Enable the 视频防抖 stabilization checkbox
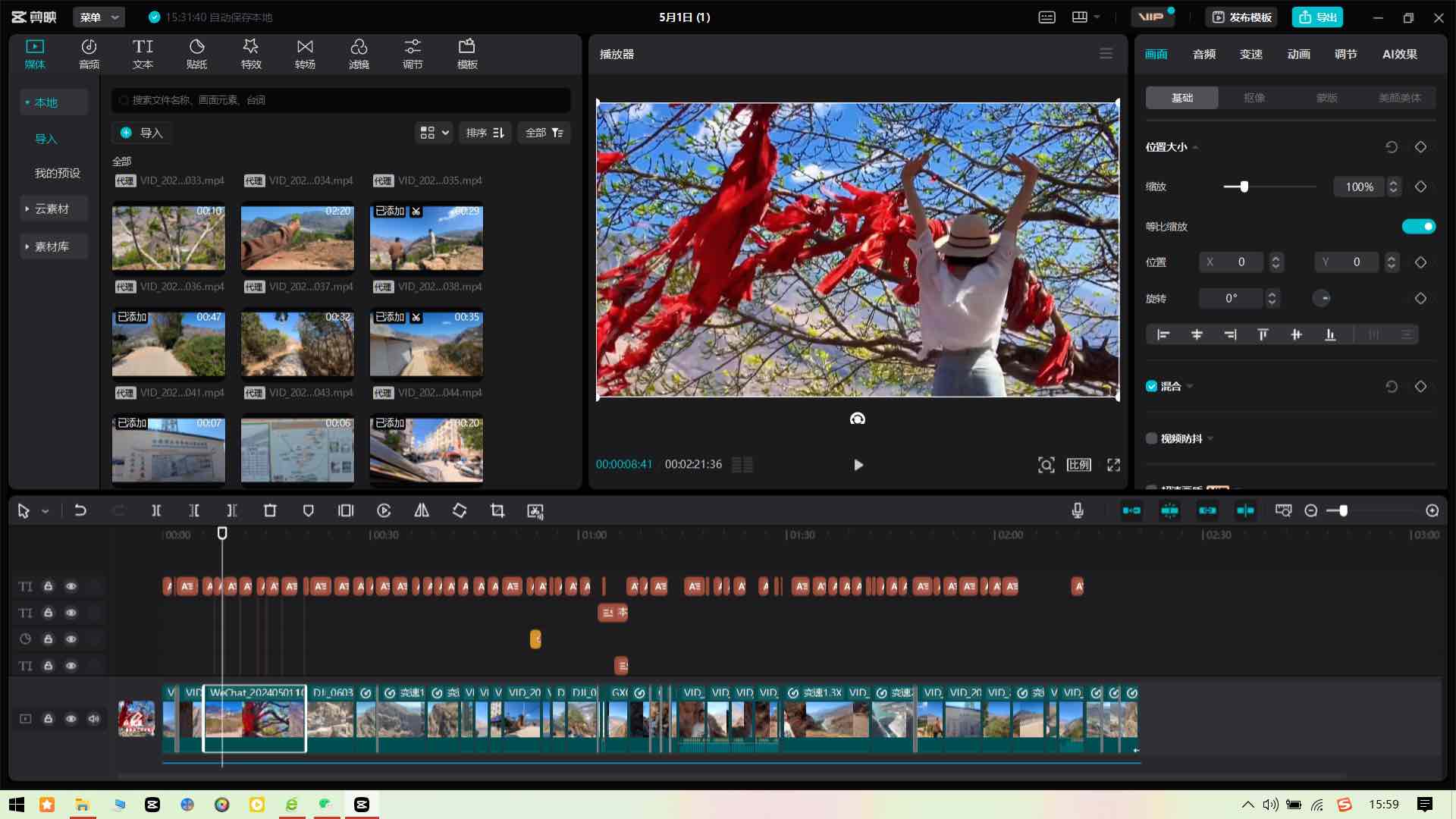 (x=1152, y=438)
